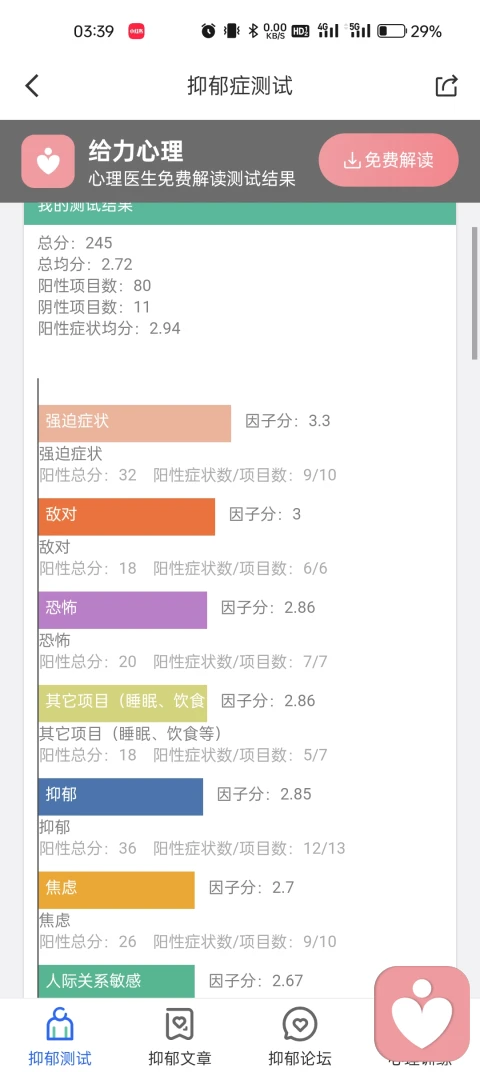Open the share icon in header
Screen dimensions: 480x1072
(446, 86)
